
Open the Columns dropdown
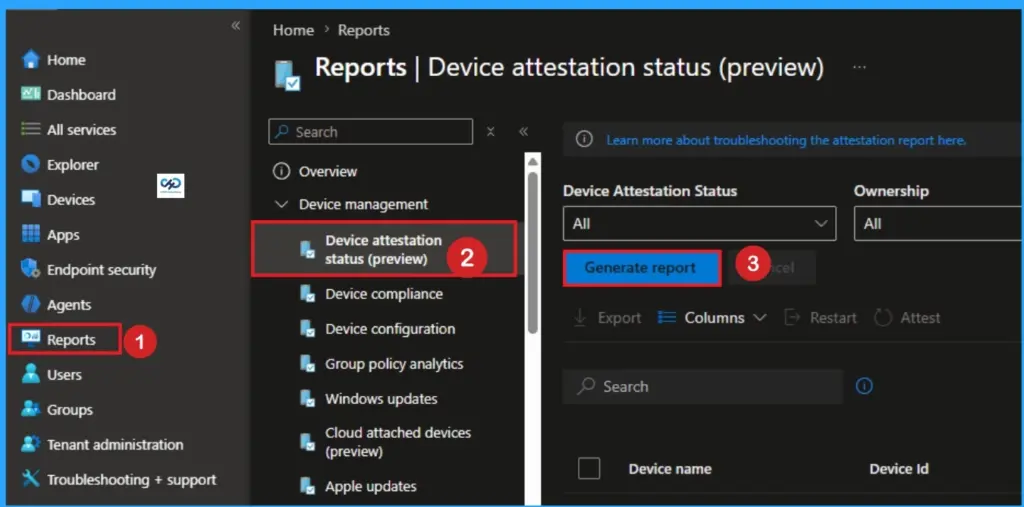coord(711,318)
